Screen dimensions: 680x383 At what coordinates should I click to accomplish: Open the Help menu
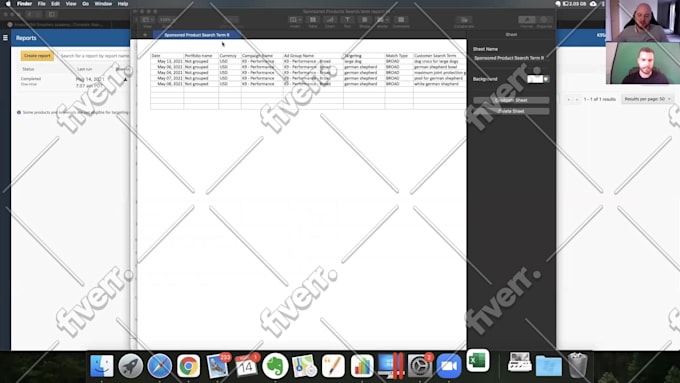click(123, 3)
